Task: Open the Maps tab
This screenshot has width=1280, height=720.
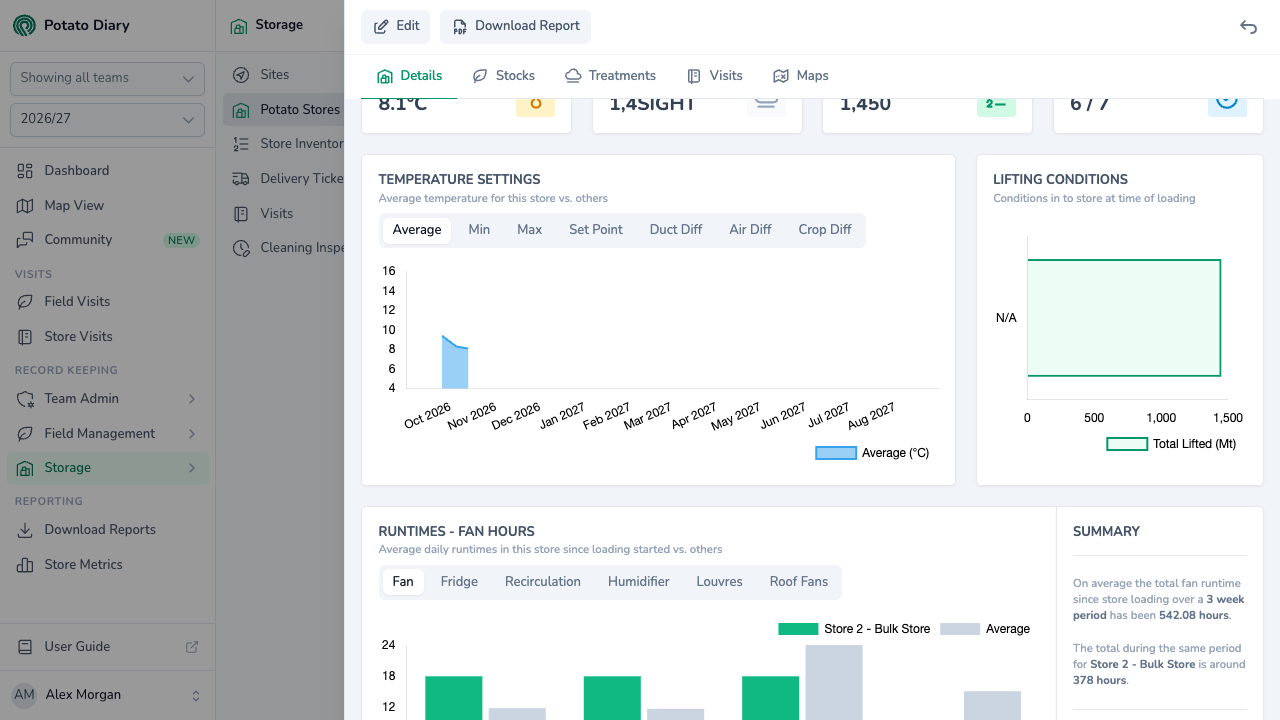Action: (800, 76)
